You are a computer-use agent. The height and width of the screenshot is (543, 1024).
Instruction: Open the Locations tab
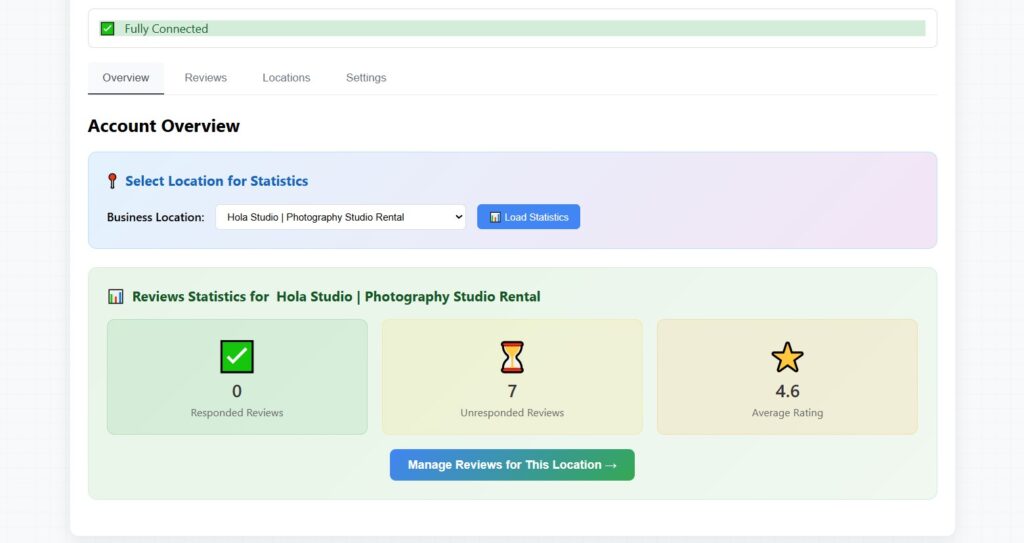click(286, 78)
